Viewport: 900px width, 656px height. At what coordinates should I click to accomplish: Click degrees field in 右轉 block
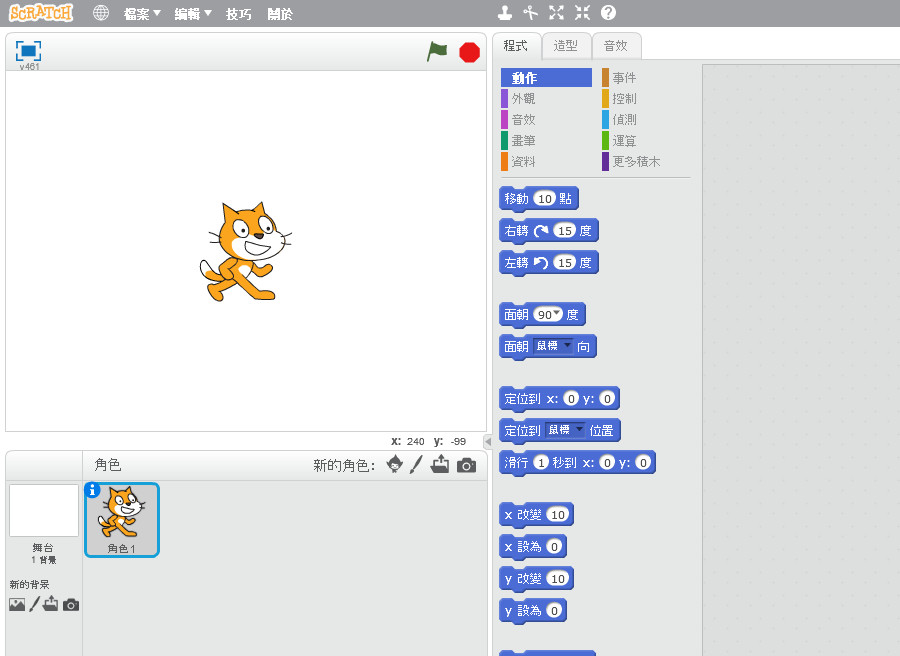[565, 231]
